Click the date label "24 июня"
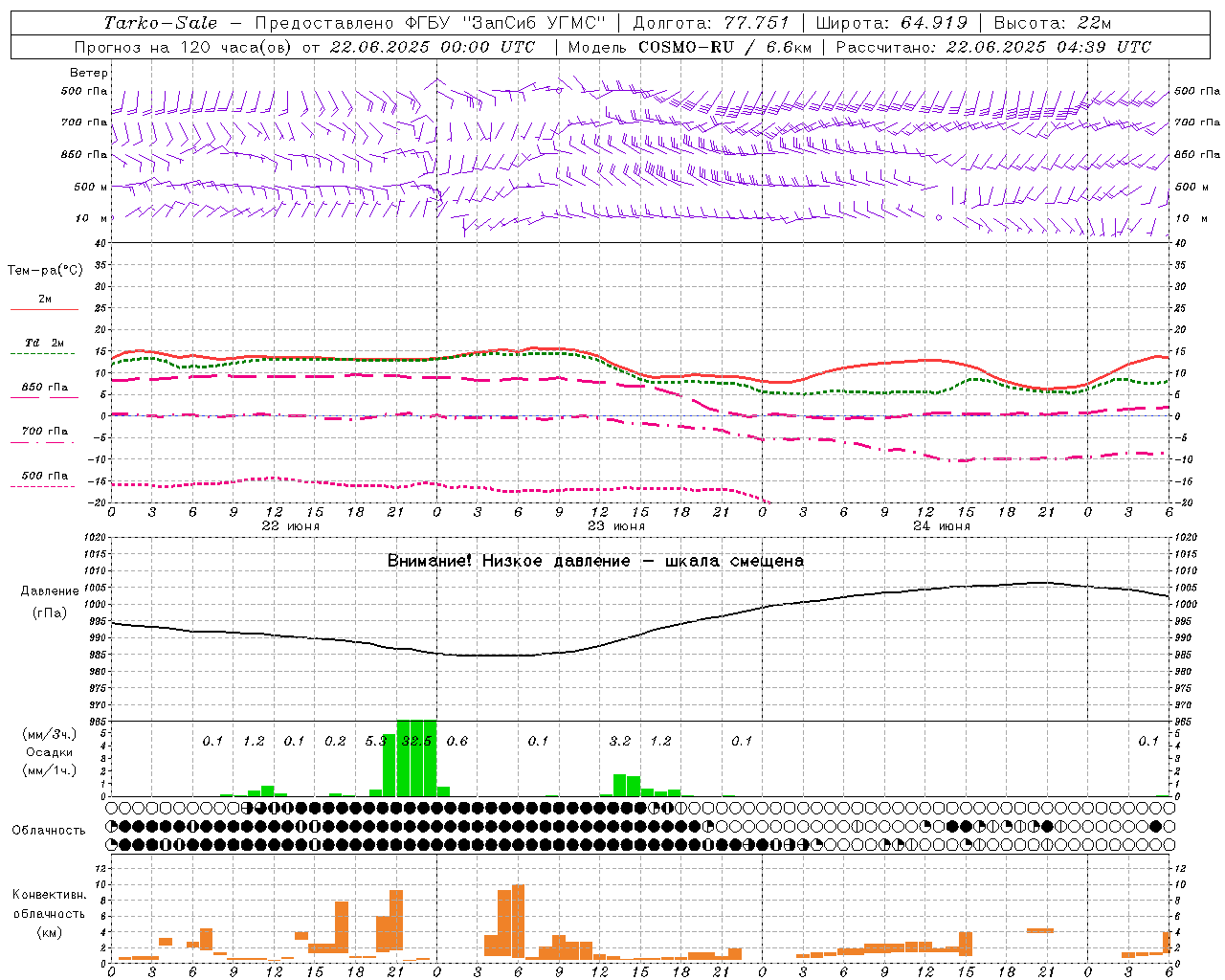 click(942, 526)
